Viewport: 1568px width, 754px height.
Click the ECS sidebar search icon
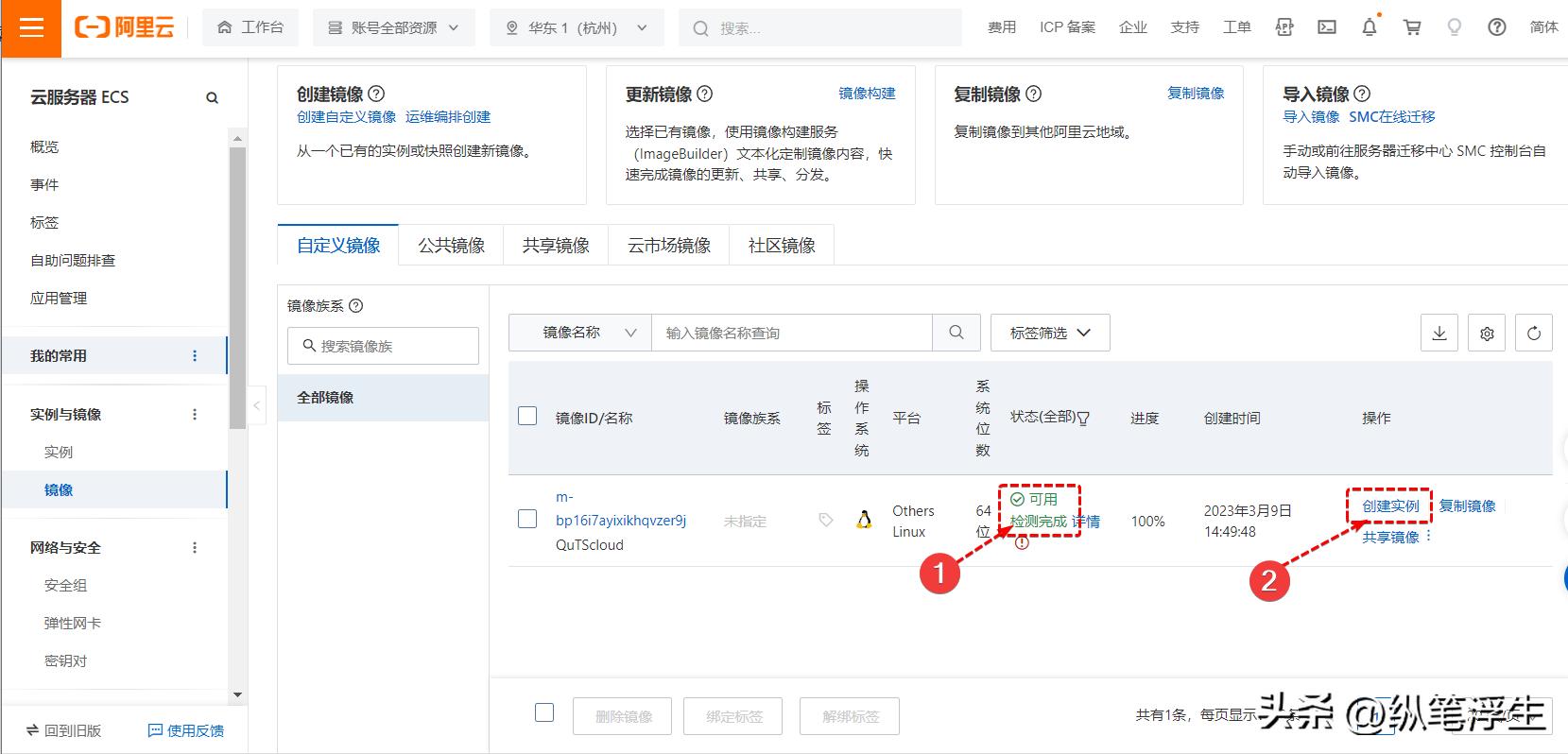(x=212, y=97)
